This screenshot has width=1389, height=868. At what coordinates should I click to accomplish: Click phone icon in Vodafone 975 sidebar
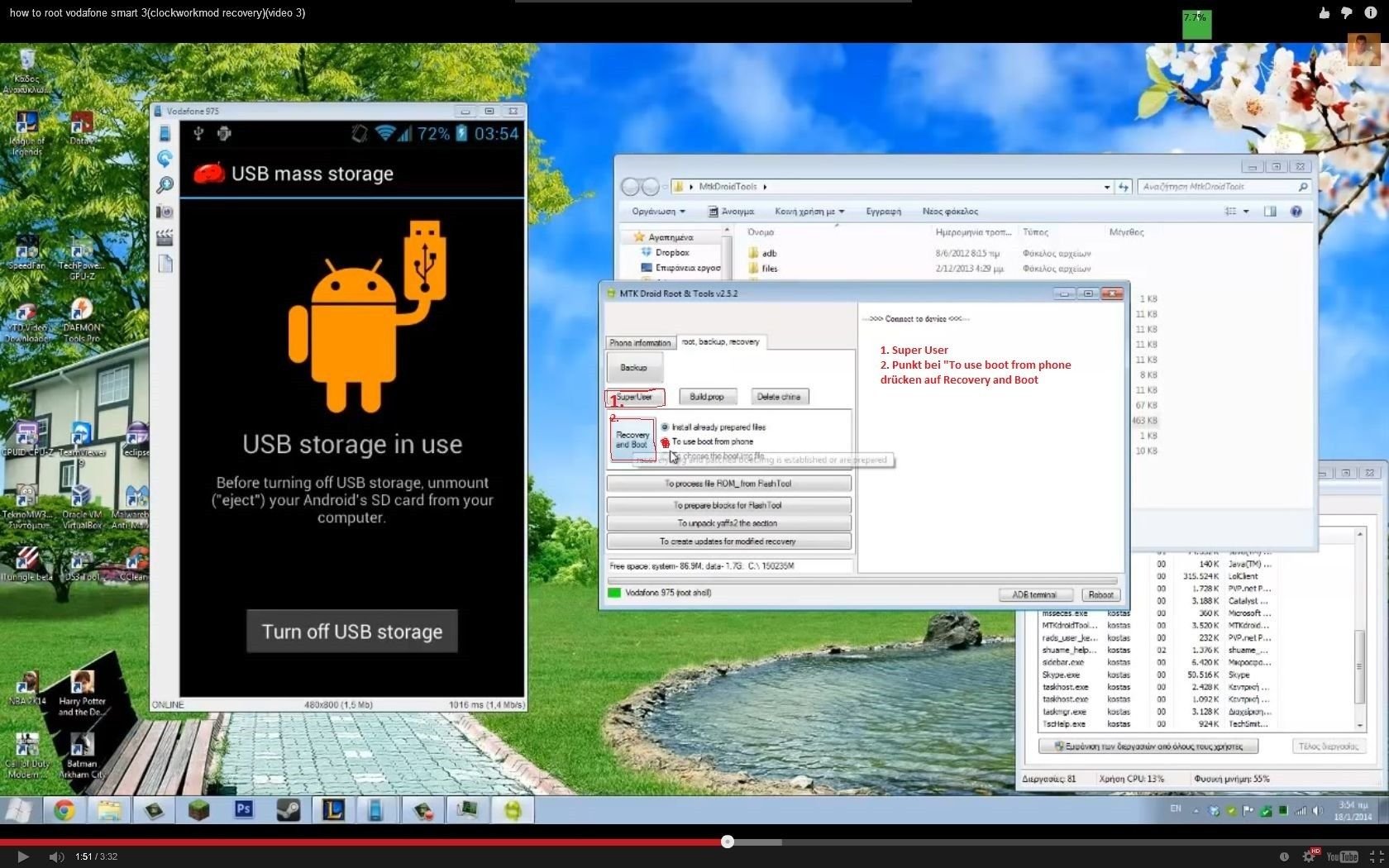(165, 133)
